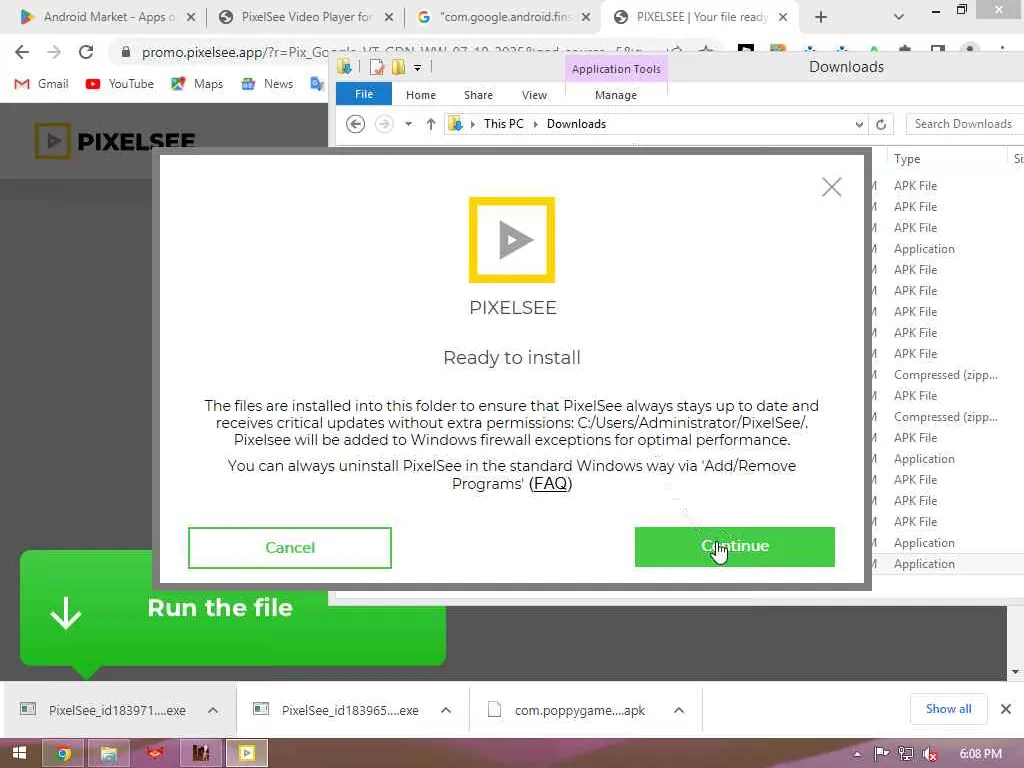Open Chrome tab search chevron
Image resolution: width=1024 pixels, height=768 pixels.
899,17
